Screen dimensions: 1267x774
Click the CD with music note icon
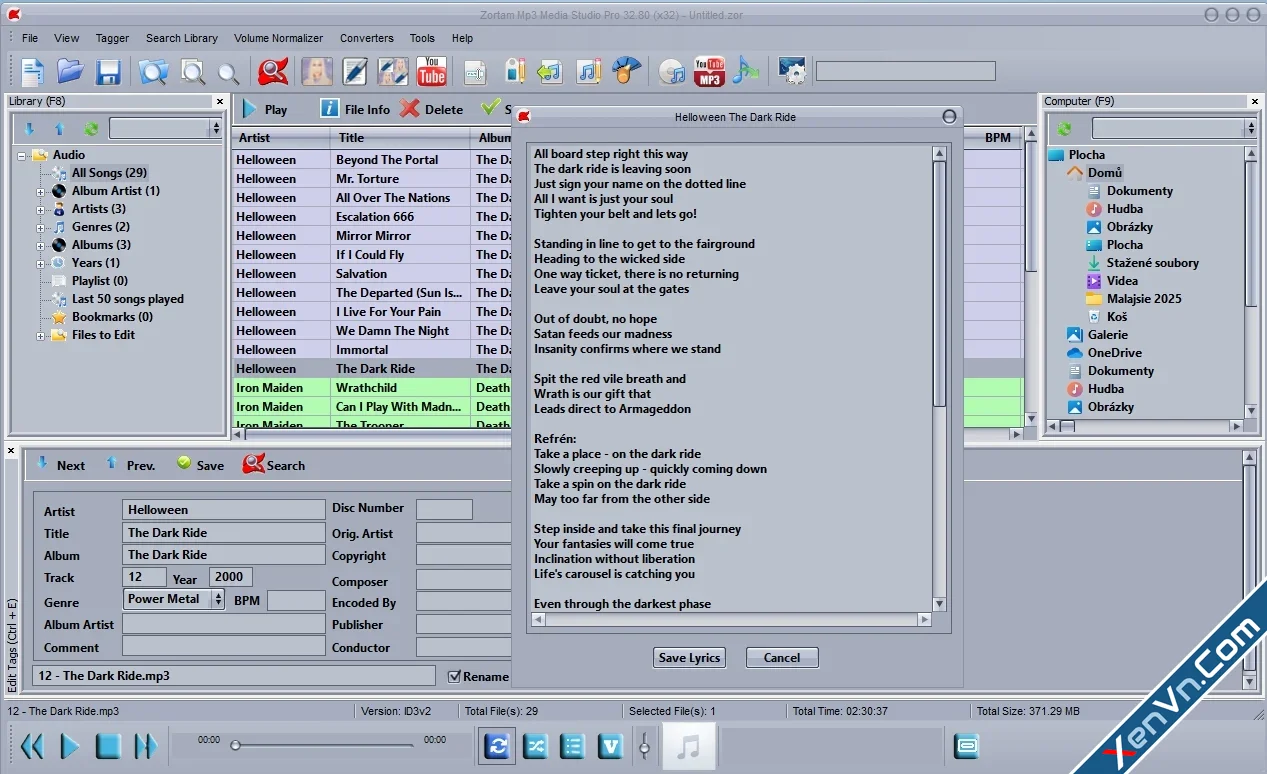tap(672, 72)
